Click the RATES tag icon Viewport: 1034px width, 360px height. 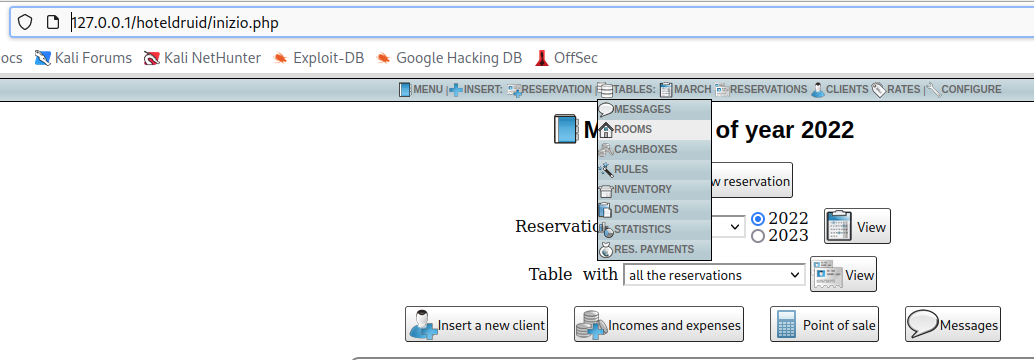click(878, 90)
